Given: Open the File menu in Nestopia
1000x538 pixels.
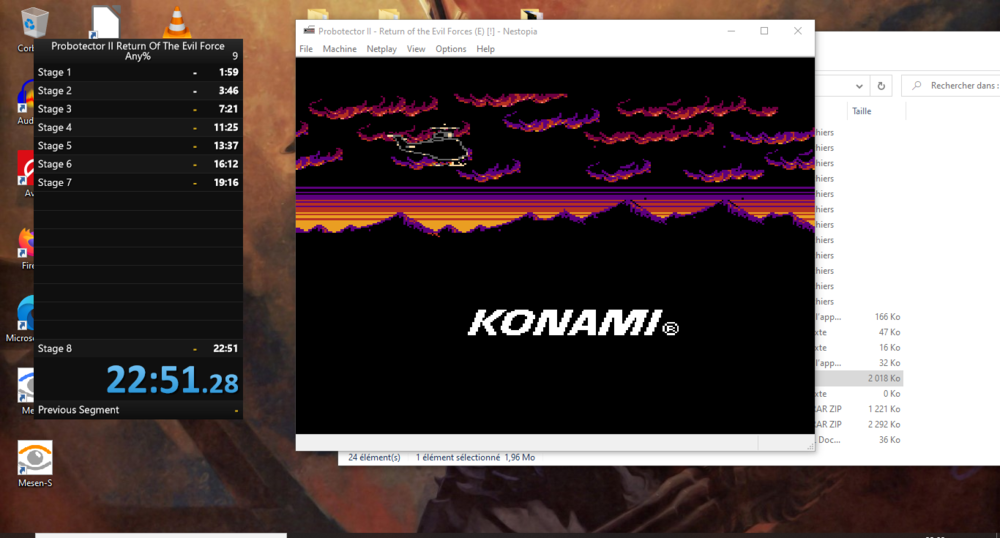Looking at the screenshot, I should pos(306,49).
